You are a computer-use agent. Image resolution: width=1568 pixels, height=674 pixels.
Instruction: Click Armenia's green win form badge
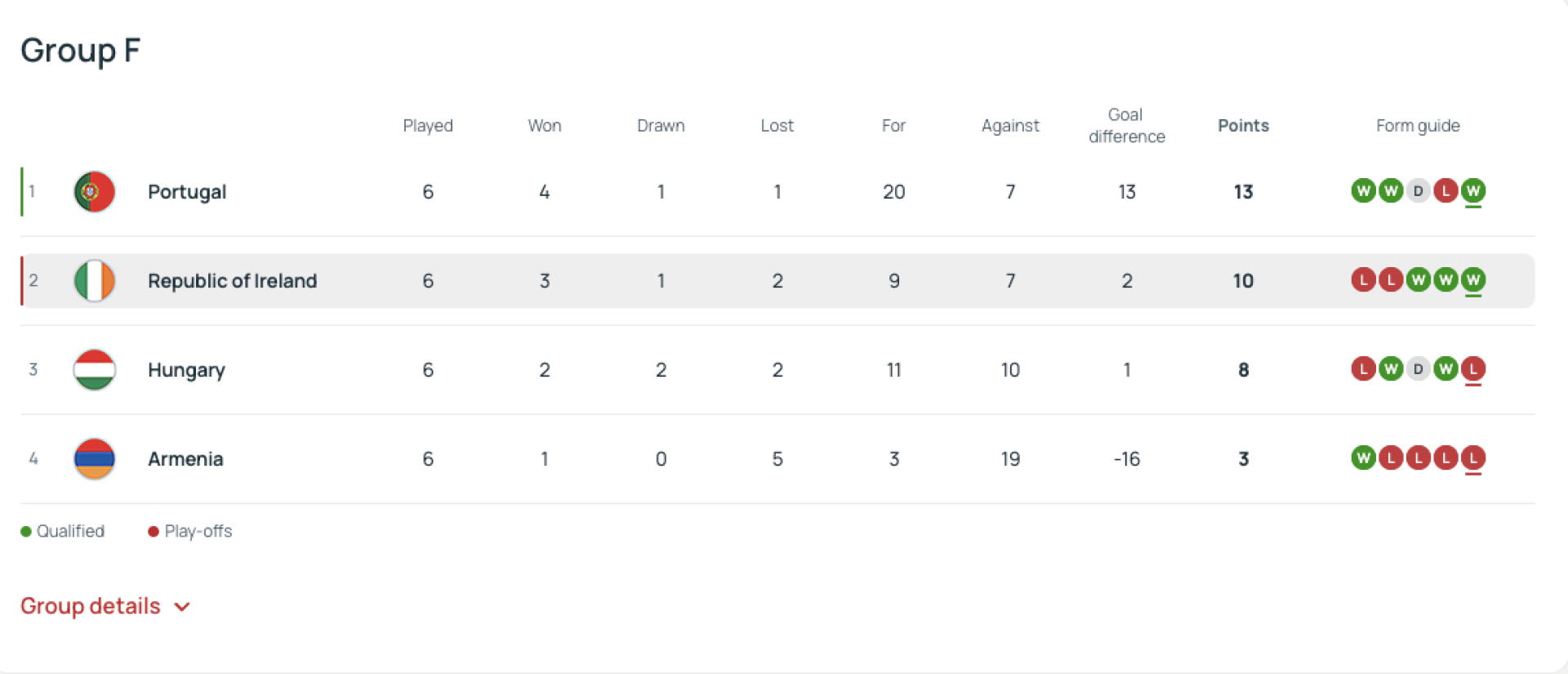pos(1363,458)
